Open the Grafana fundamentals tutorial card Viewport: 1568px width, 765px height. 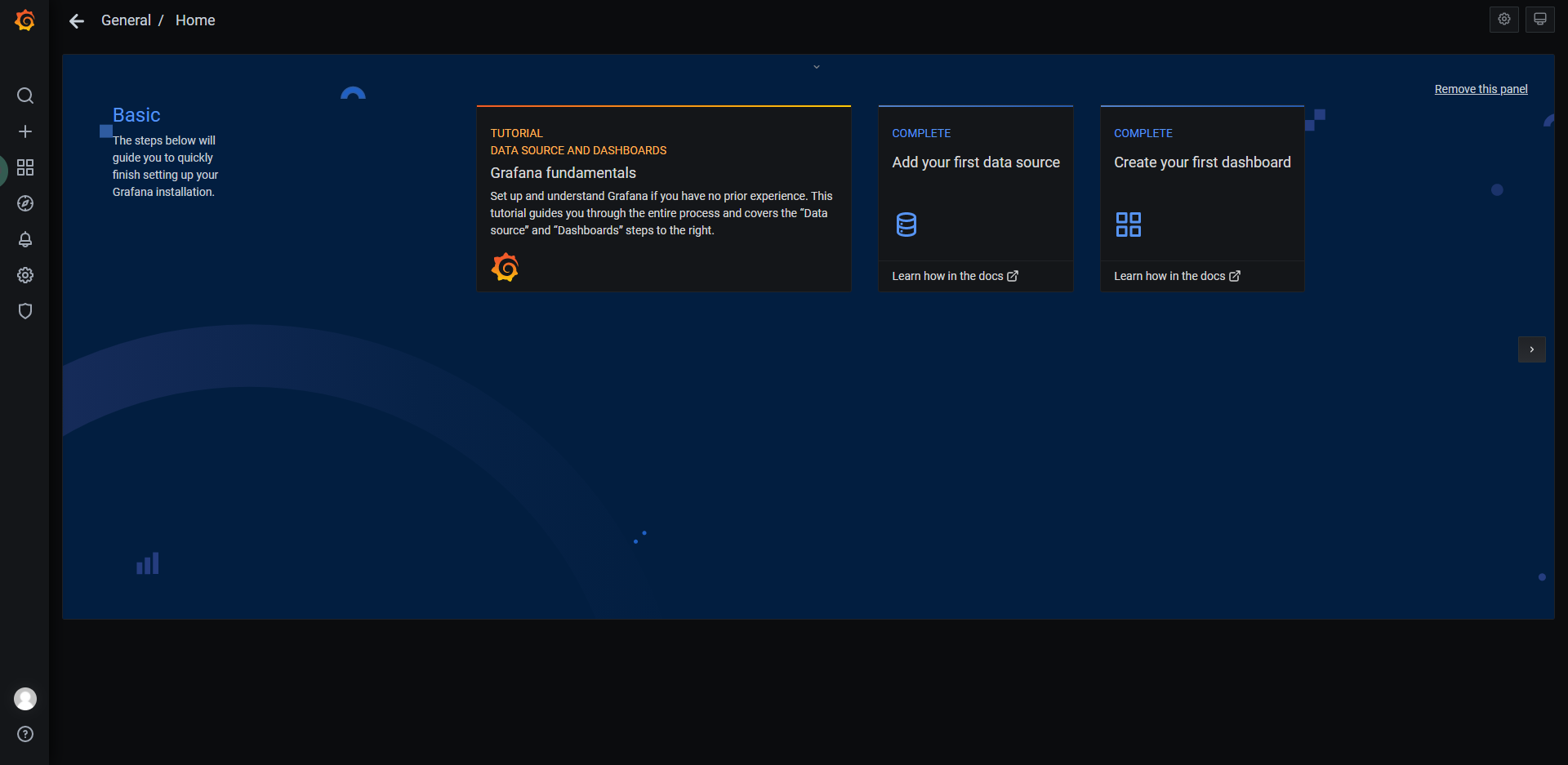click(664, 198)
